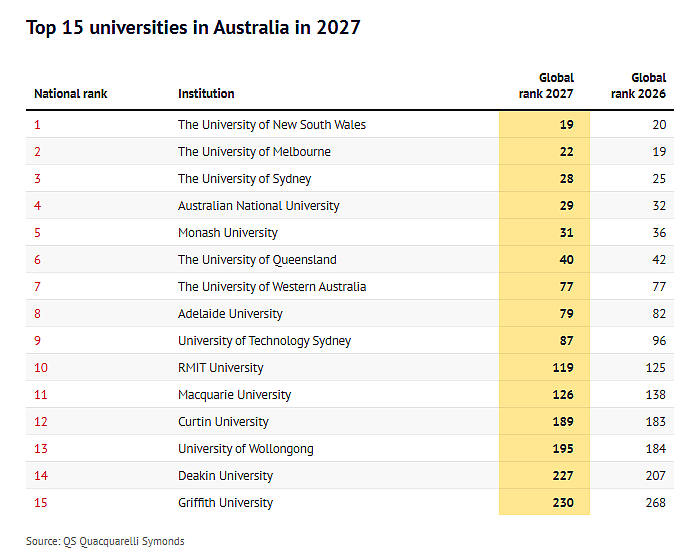This screenshot has width=695, height=558.
Task: Click 'University of Technology Sydney' name
Action: pos(265,341)
